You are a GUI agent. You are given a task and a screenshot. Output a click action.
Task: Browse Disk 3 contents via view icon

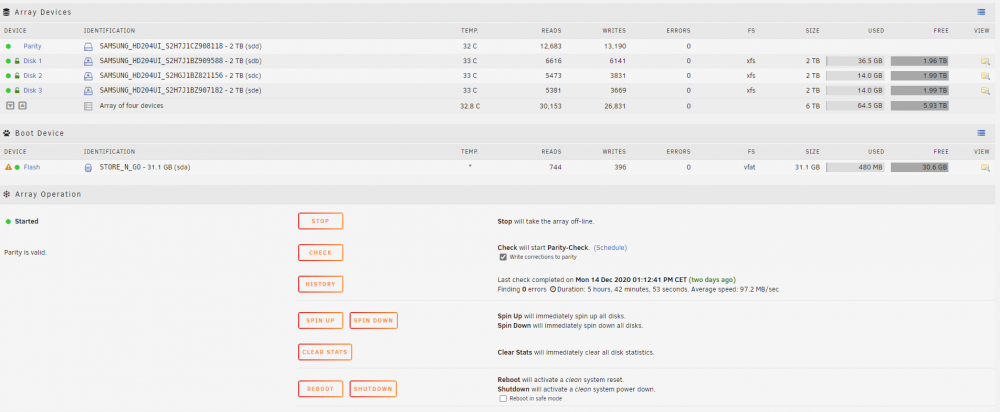[x=985, y=91]
